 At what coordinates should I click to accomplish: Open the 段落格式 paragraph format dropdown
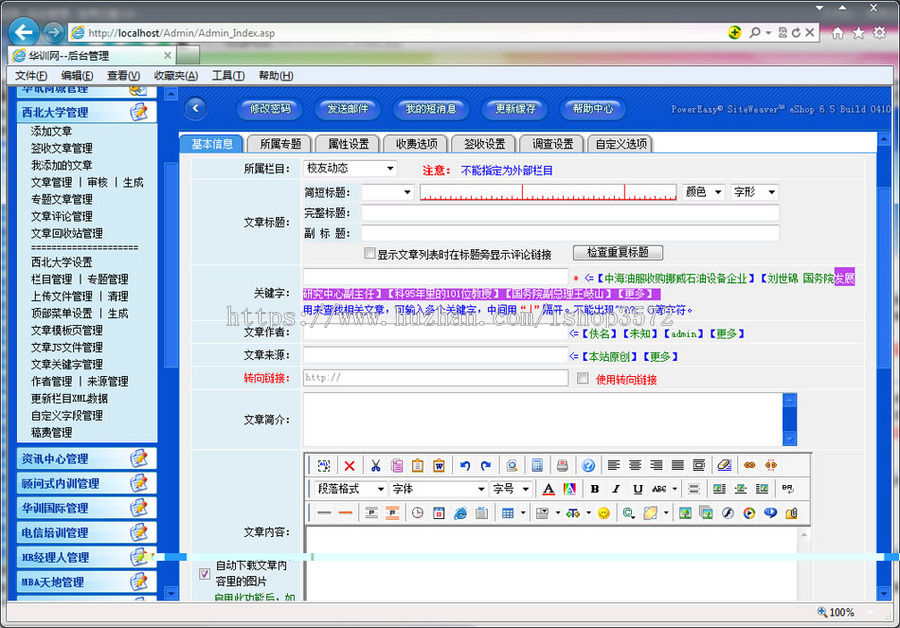(x=350, y=489)
